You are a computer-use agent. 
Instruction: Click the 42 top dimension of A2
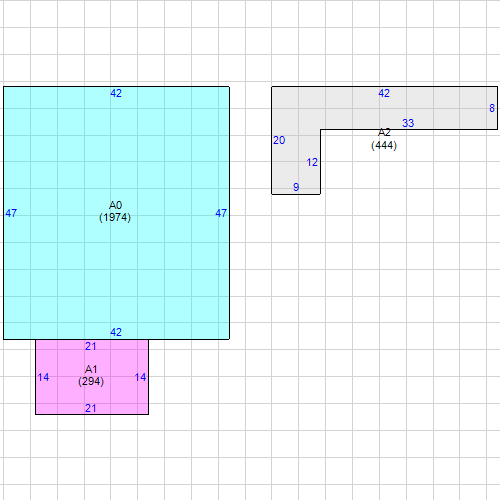pyautogui.click(x=384, y=93)
